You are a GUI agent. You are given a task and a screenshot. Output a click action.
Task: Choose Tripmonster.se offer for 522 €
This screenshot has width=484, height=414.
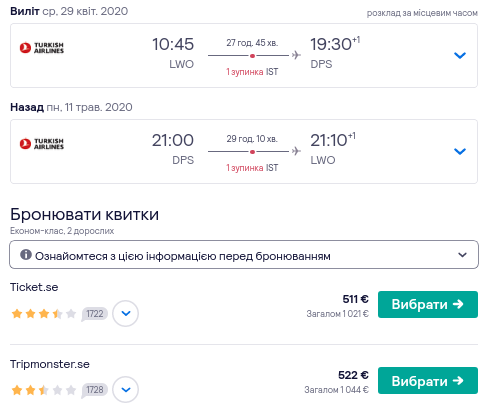tap(428, 380)
